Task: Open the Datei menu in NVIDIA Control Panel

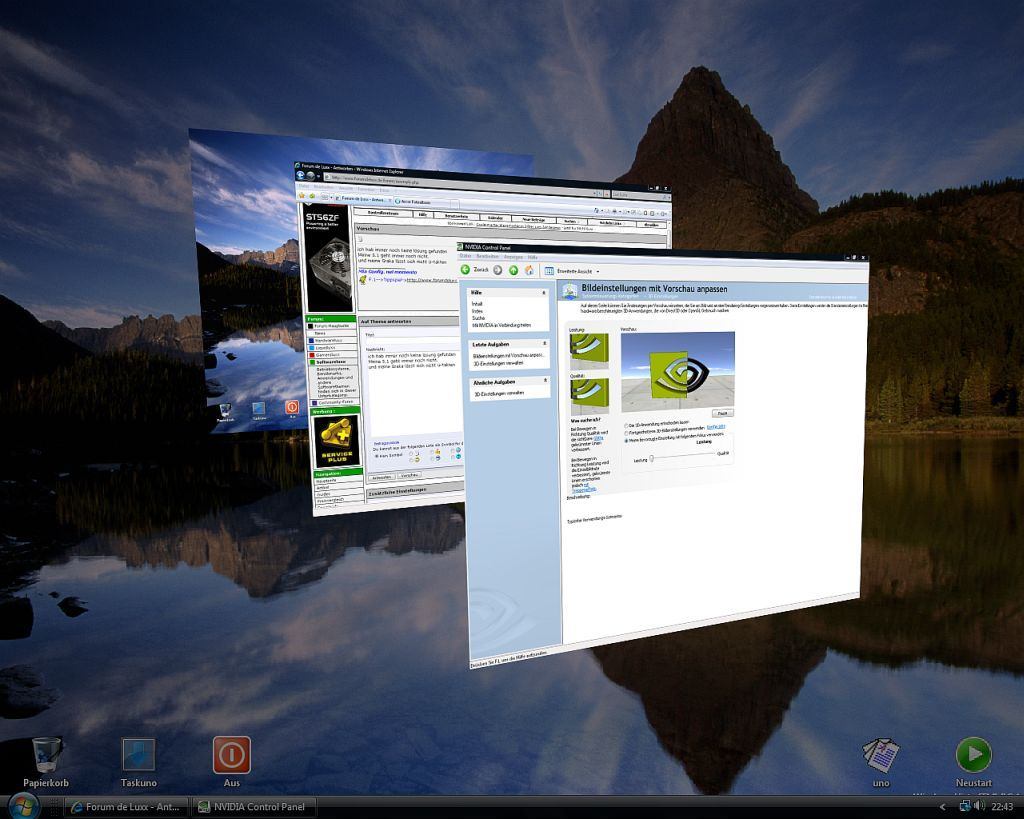Action: 465,256
